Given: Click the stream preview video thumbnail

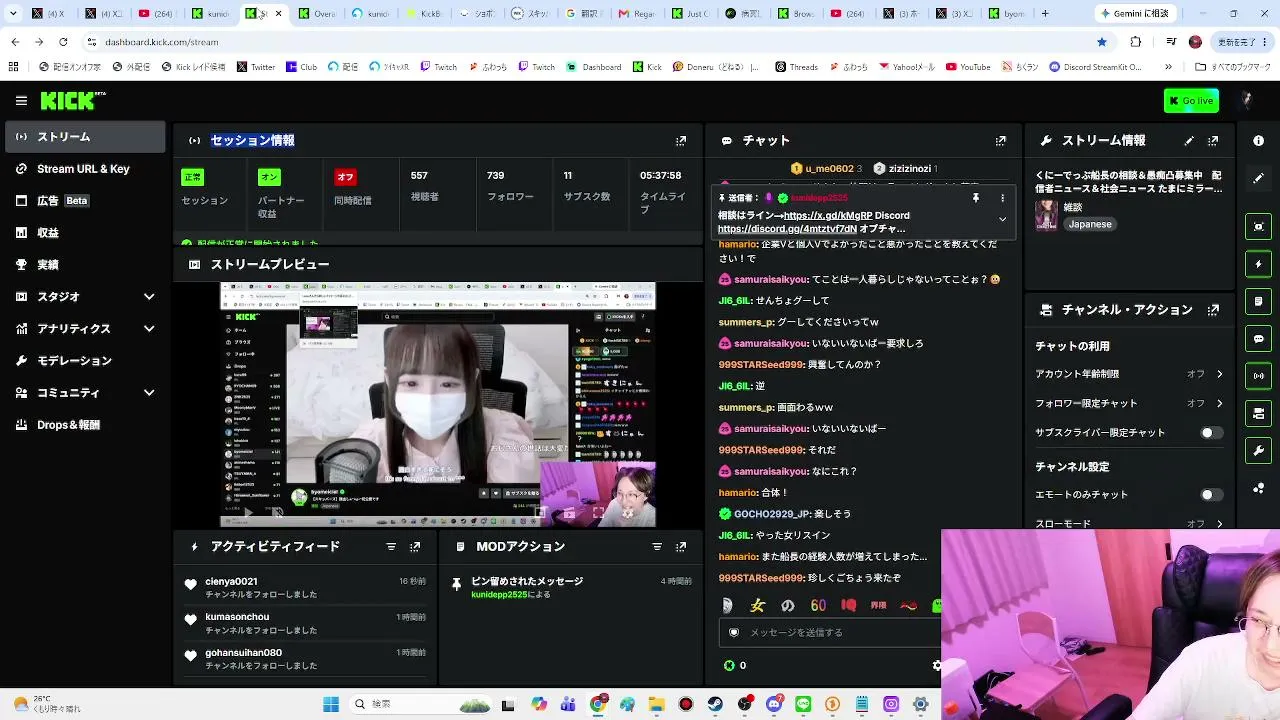Looking at the screenshot, I should coord(438,404).
